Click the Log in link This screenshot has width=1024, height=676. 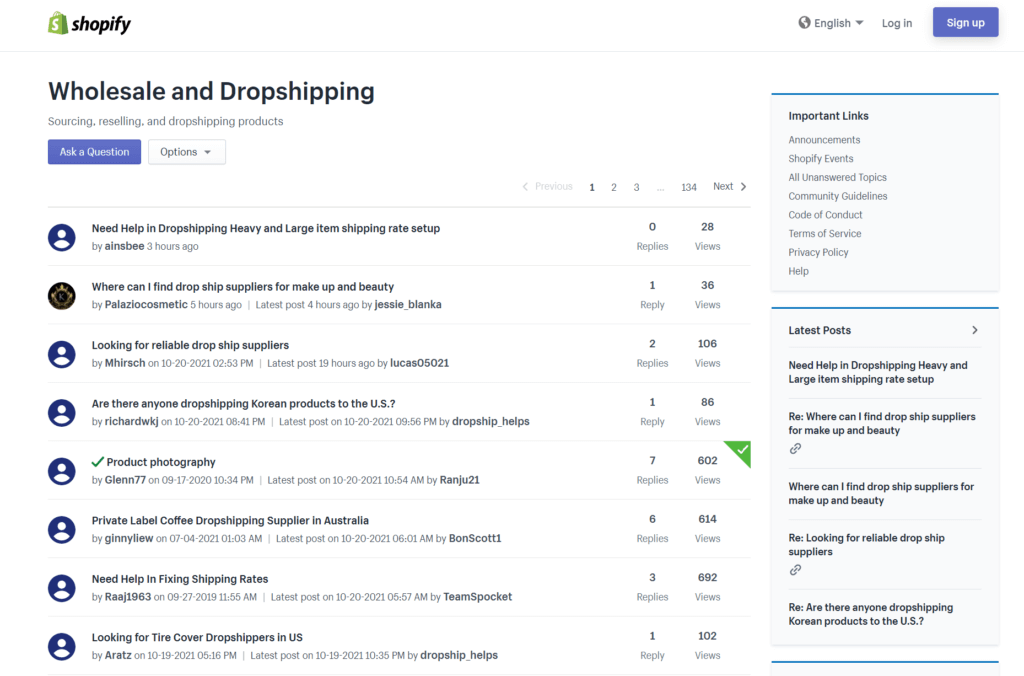897,23
